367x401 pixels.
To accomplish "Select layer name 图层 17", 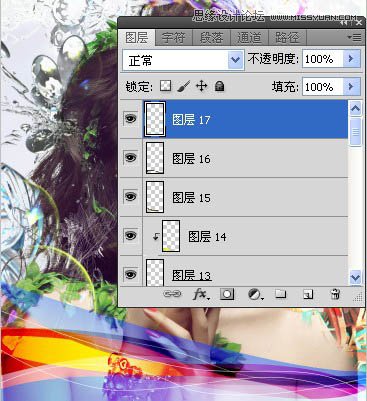I will [x=191, y=120].
